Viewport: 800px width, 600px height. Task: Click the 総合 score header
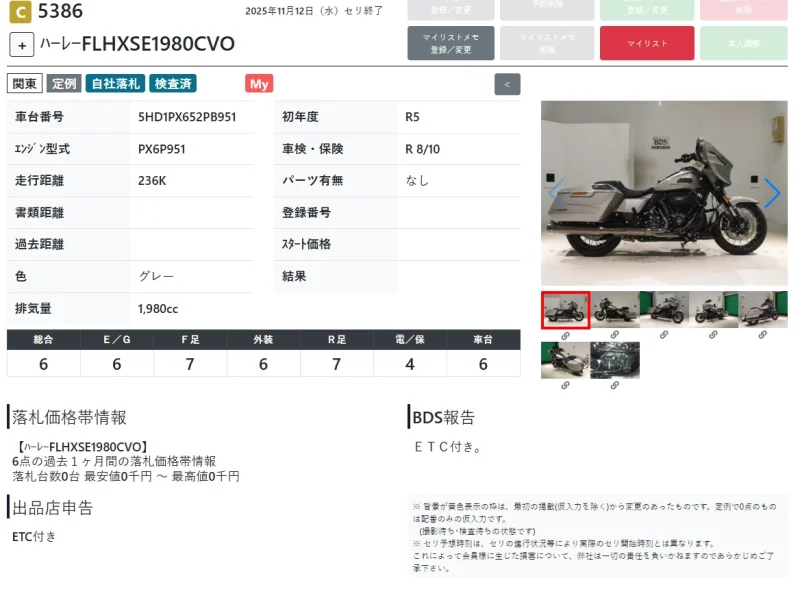(x=43, y=340)
